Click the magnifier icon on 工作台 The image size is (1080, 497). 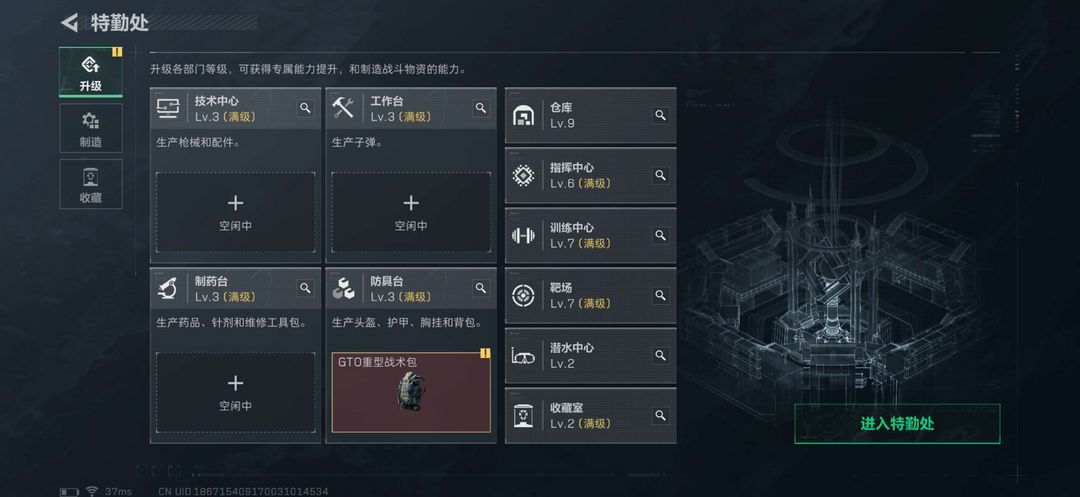481,108
